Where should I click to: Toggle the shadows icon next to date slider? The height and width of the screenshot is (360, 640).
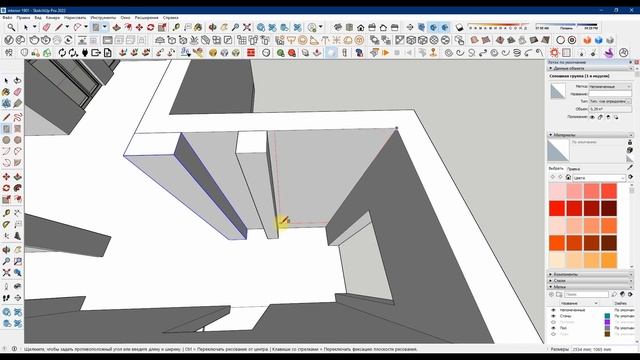point(459,27)
